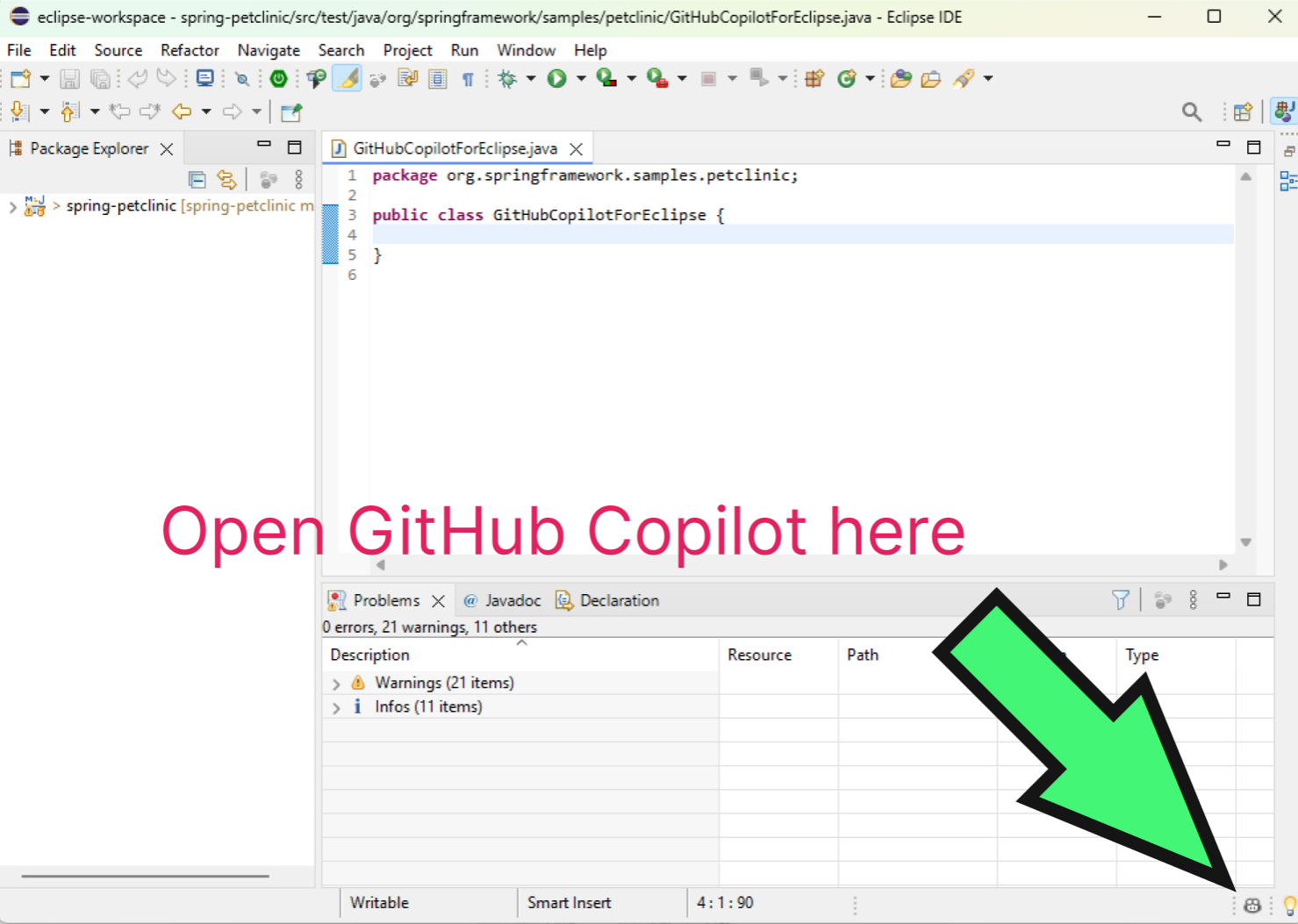Filter the Problems view with the funnel icon

[1121, 599]
